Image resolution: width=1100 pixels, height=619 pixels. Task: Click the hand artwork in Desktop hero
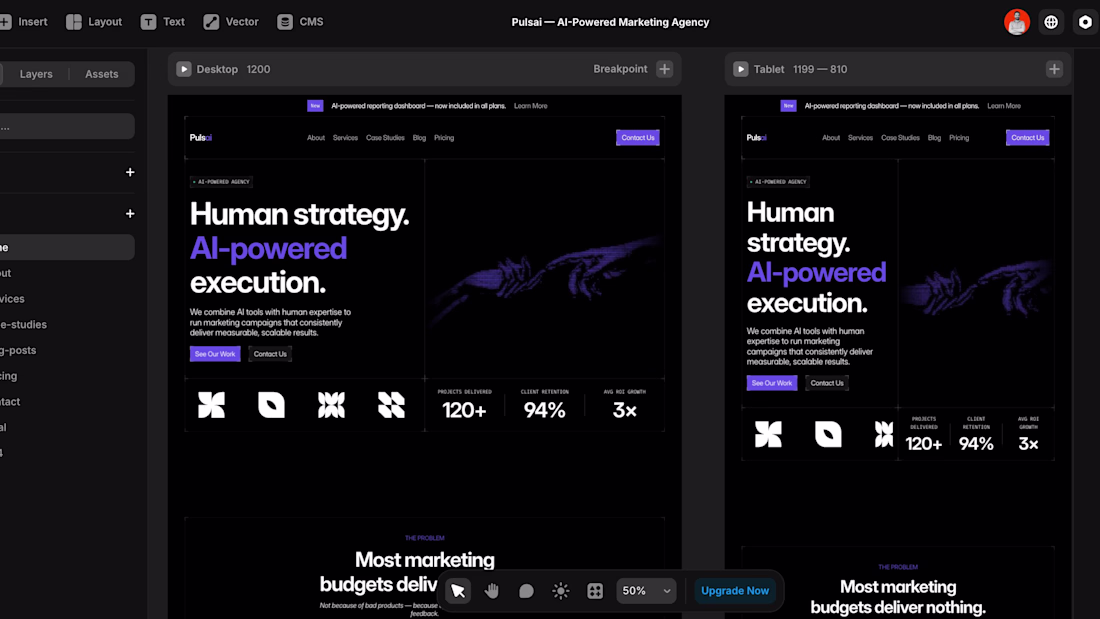tap(544, 282)
